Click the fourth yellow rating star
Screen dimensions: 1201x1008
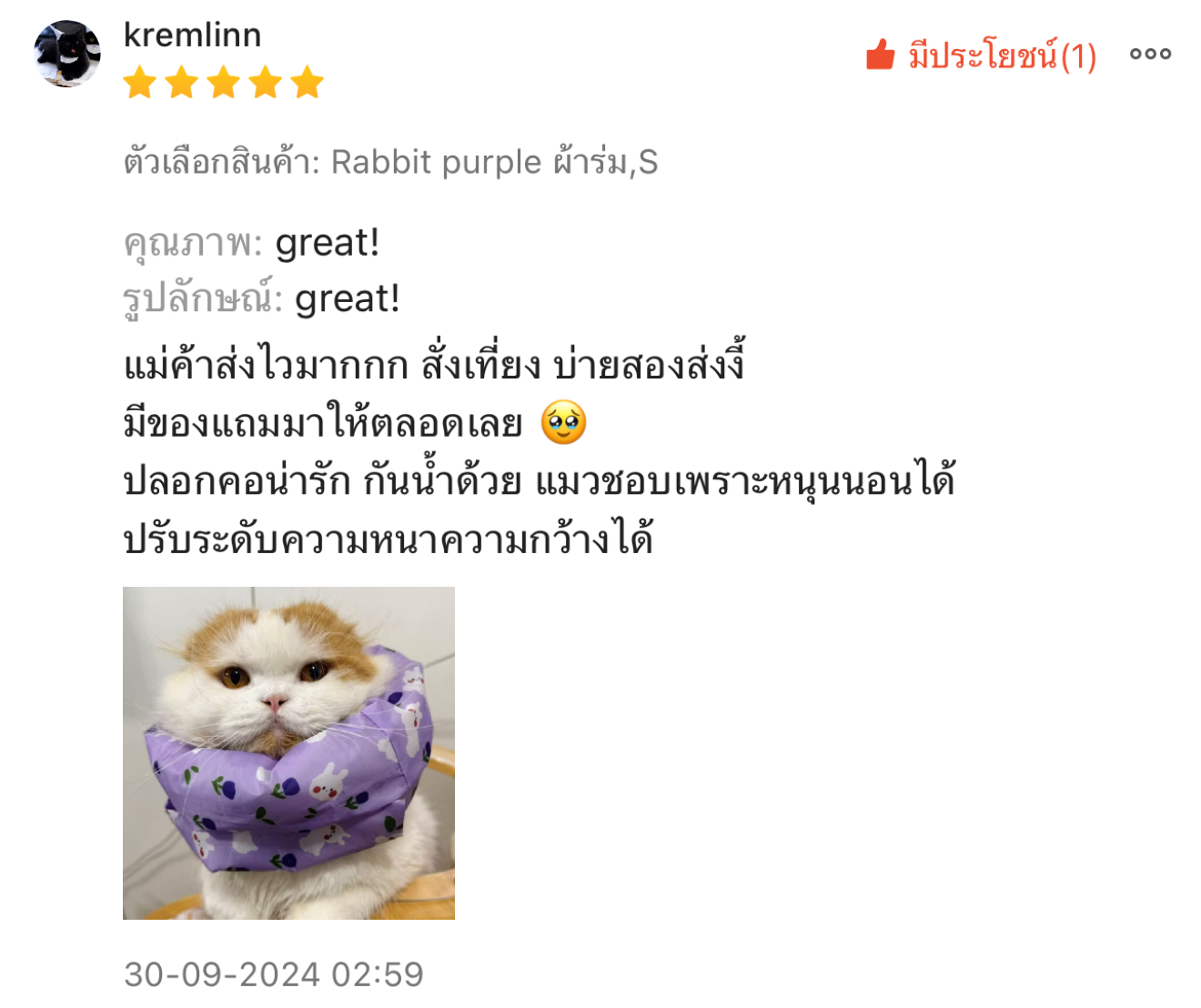click(266, 82)
